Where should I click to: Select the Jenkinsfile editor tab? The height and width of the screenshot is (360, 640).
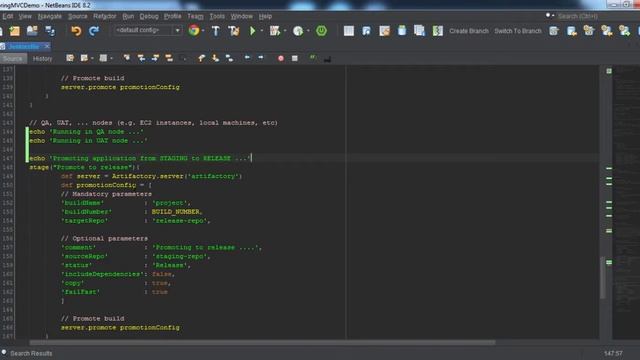pyautogui.click(x=23, y=47)
